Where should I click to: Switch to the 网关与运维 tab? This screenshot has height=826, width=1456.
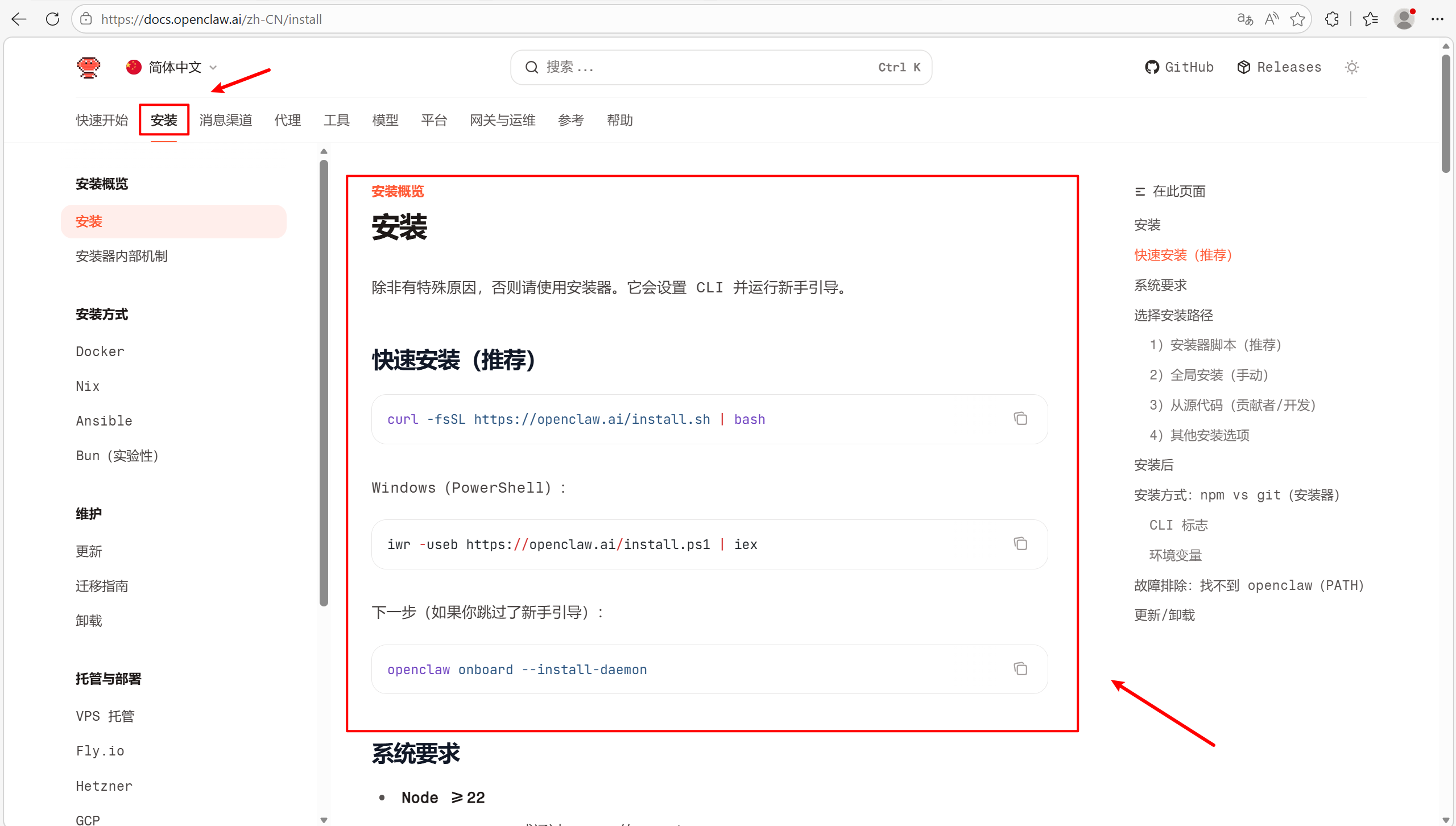(502, 120)
